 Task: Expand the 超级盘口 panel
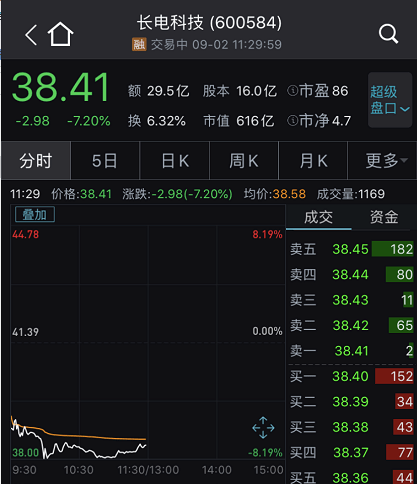pos(390,100)
